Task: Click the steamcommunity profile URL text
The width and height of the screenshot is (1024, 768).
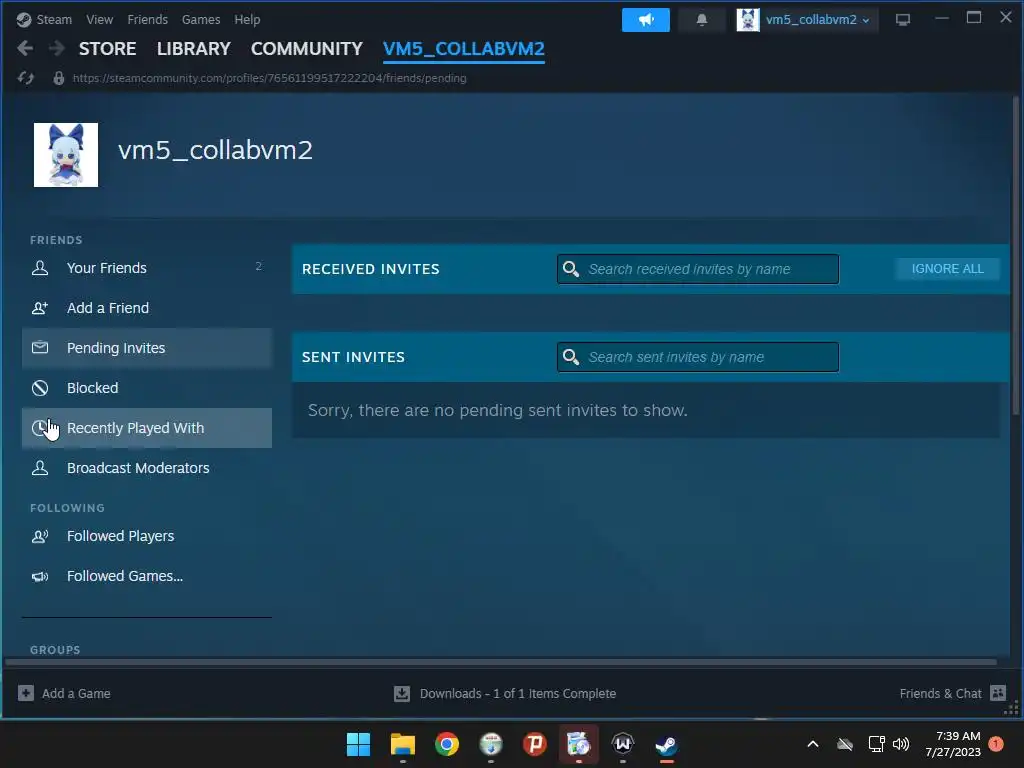Action: coord(269,78)
